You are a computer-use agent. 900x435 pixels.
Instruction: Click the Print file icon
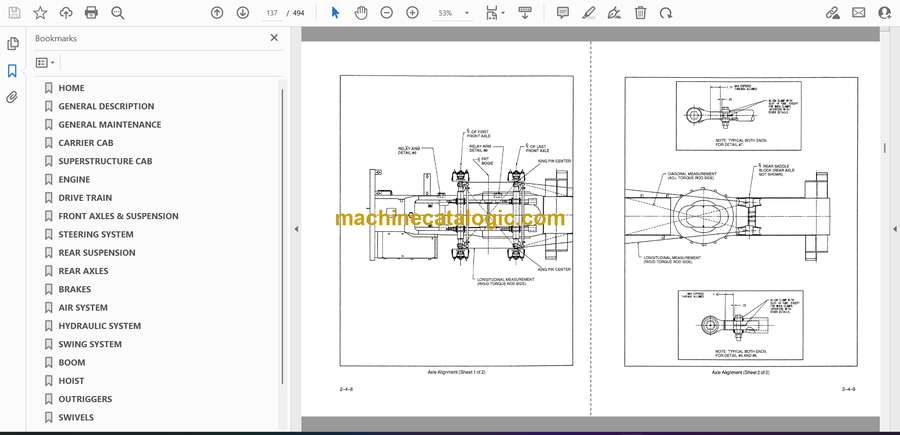point(91,13)
